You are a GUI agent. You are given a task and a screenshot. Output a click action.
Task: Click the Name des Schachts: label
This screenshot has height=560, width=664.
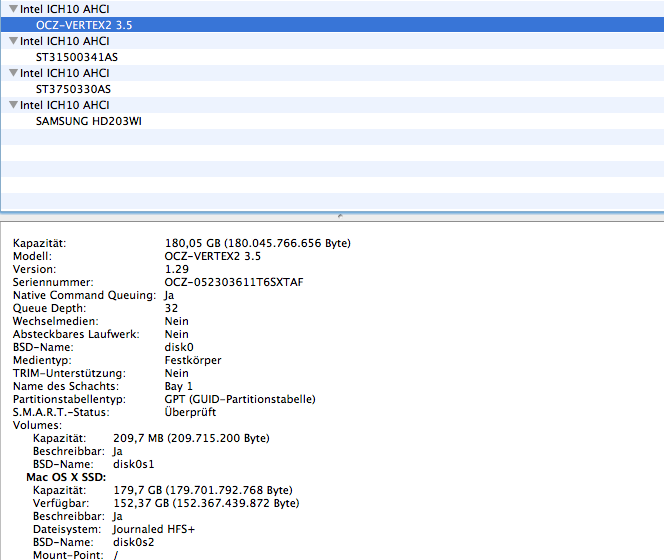66,386
